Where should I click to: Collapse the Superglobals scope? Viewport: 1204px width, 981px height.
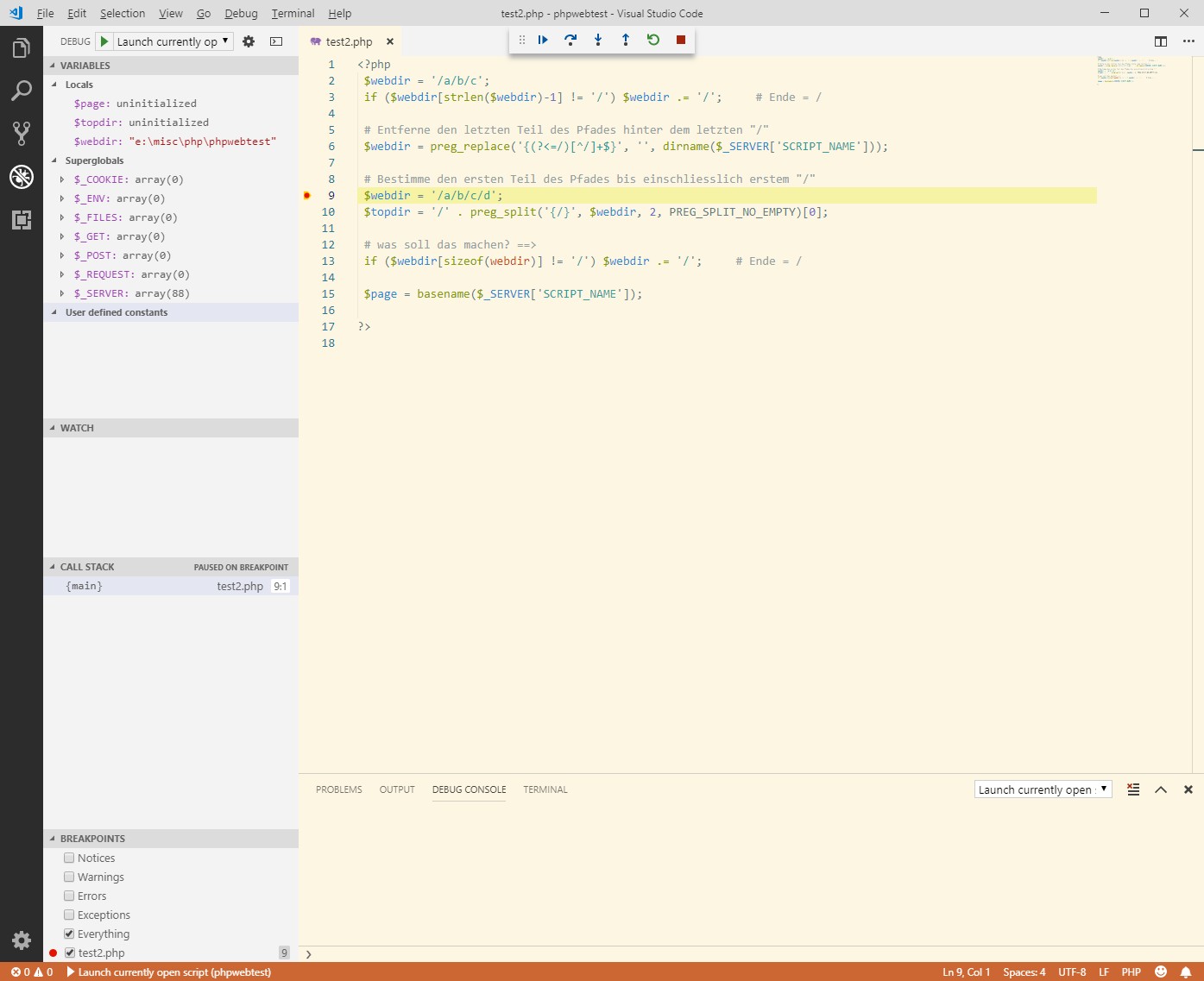click(x=54, y=160)
